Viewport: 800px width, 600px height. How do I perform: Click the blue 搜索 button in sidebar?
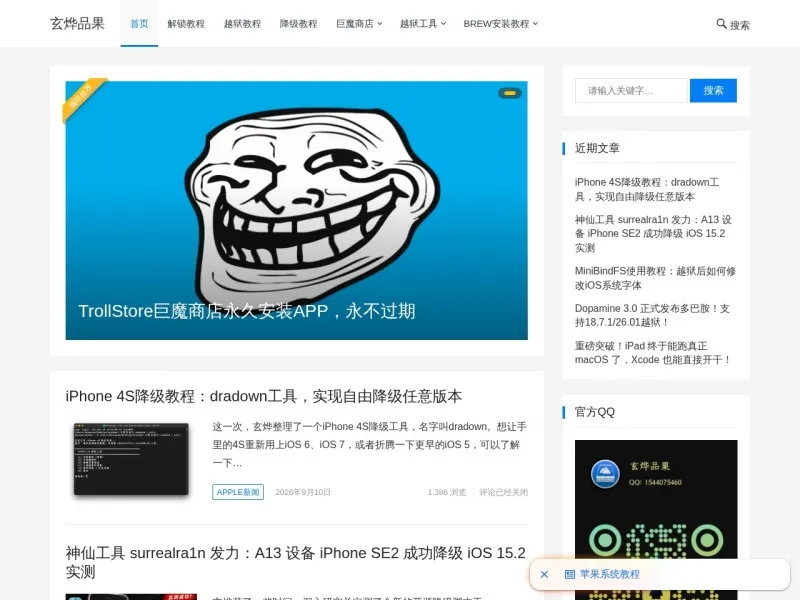tap(713, 90)
